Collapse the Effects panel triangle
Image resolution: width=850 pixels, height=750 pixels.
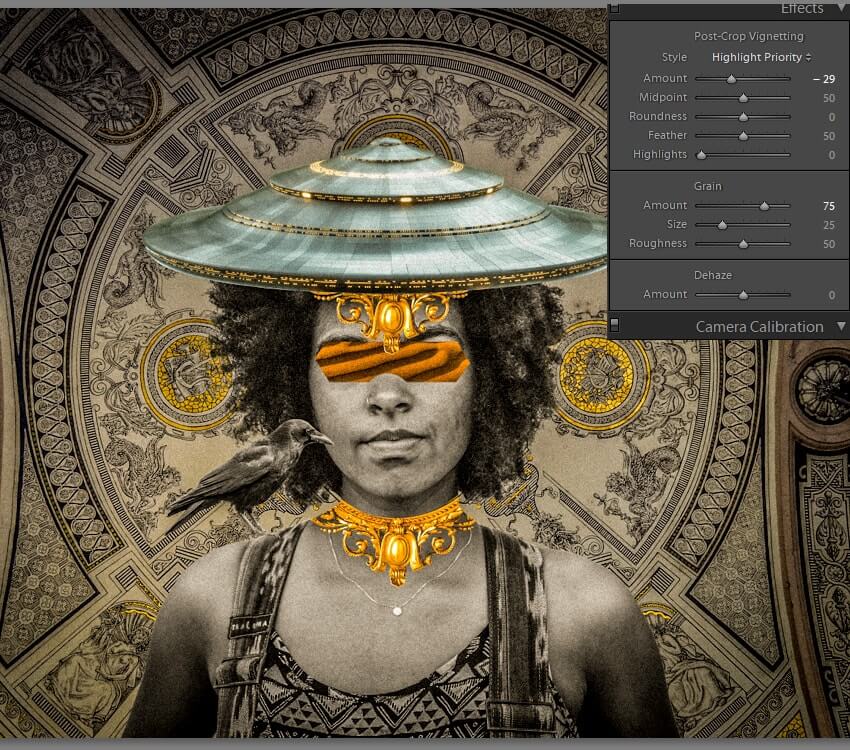tap(841, 8)
